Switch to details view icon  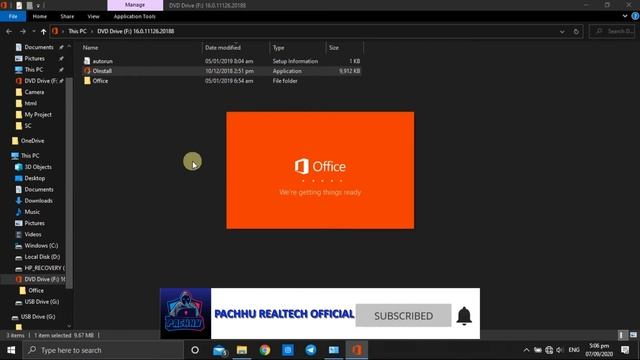622,335
